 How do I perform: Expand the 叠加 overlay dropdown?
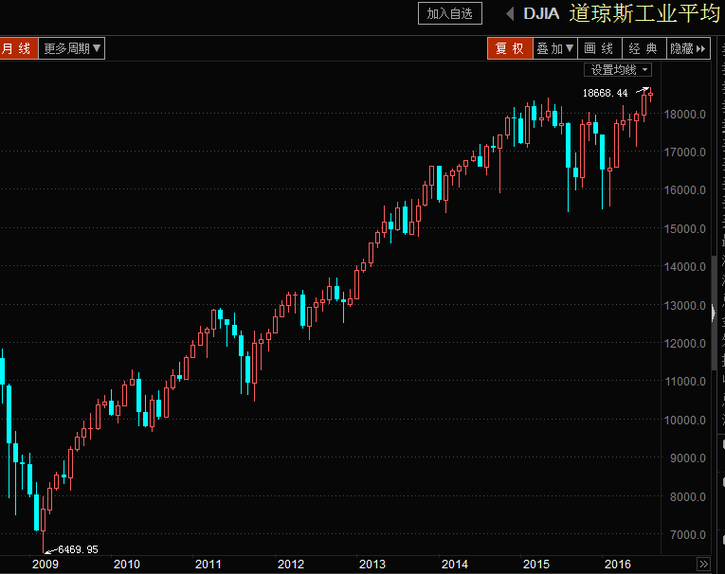[555, 48]
